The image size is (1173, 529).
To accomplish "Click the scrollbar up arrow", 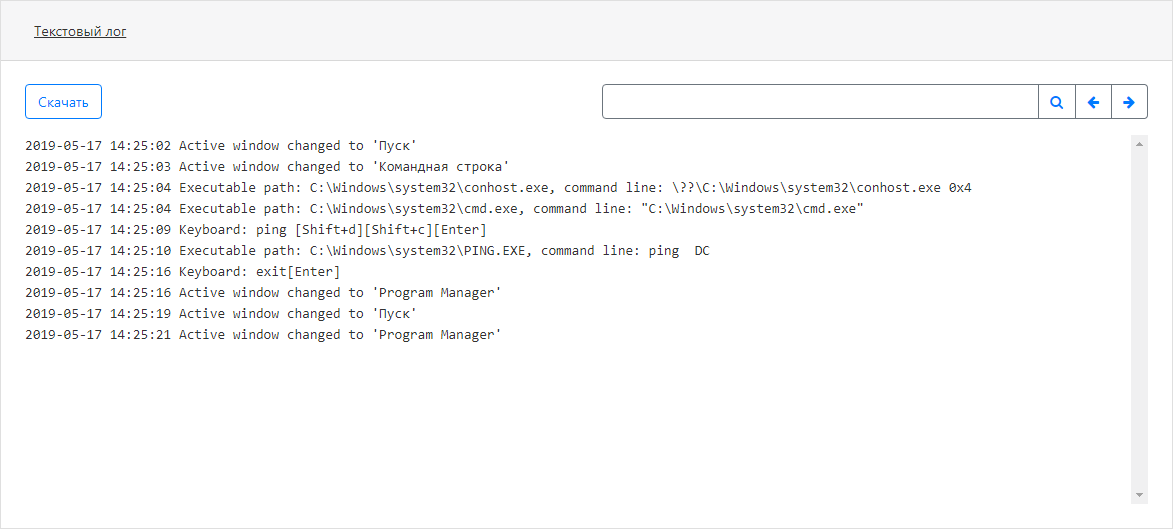I will (1139, 144).
